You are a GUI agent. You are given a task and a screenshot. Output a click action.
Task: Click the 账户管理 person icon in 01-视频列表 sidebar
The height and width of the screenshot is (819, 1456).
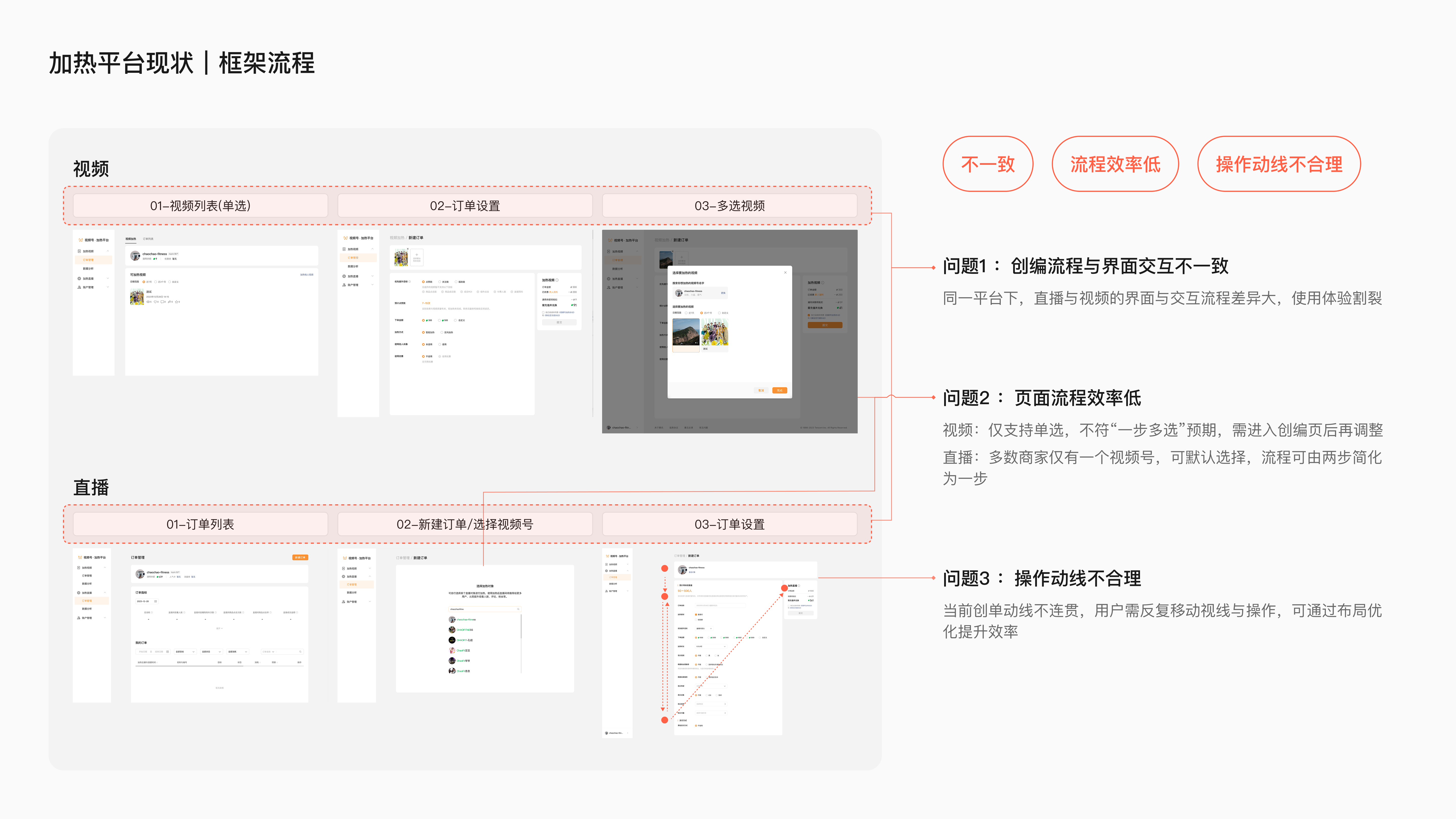[79, 287]
